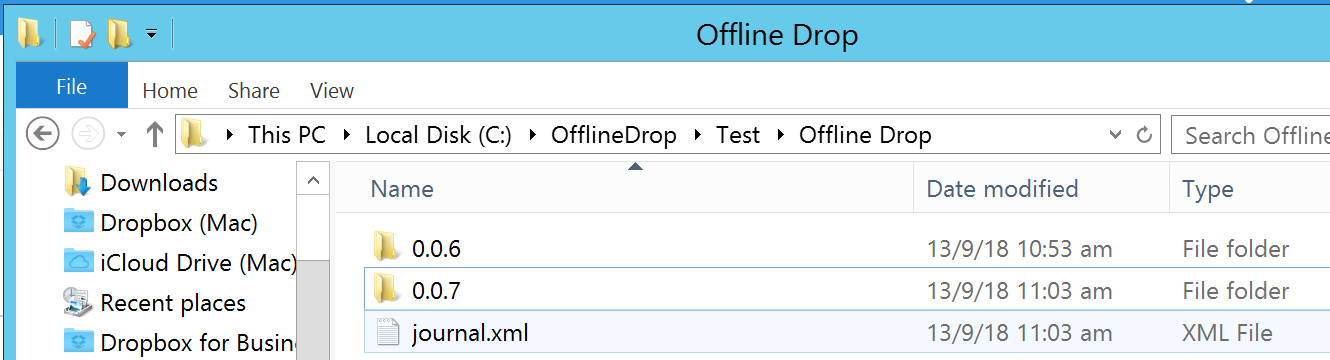Select This PC in the address path
Screen dimensions: 1330x360
click(x=287, y=135)
